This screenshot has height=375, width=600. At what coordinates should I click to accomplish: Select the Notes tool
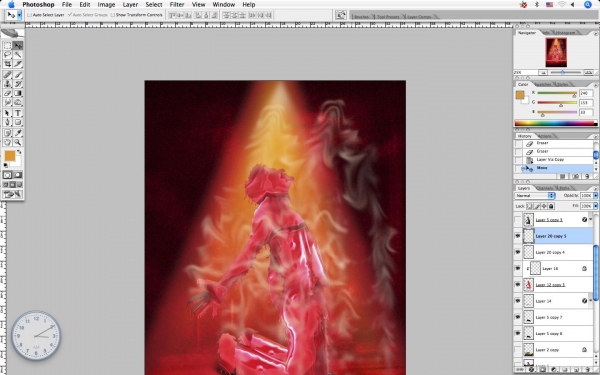click(x=7, y=133)
